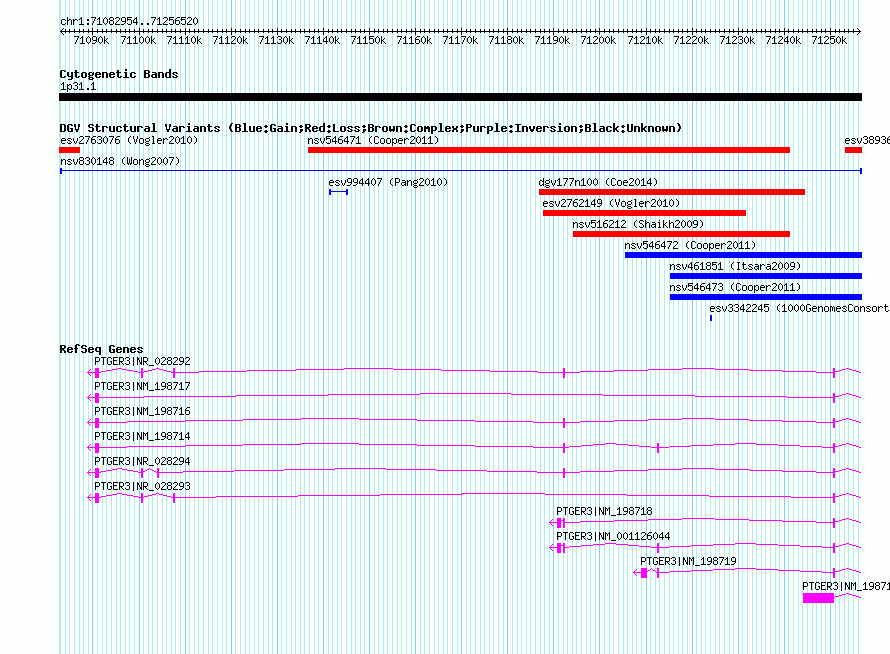
Task: Click the 71110k ruler tick label
Action: [x=184, y=40]
